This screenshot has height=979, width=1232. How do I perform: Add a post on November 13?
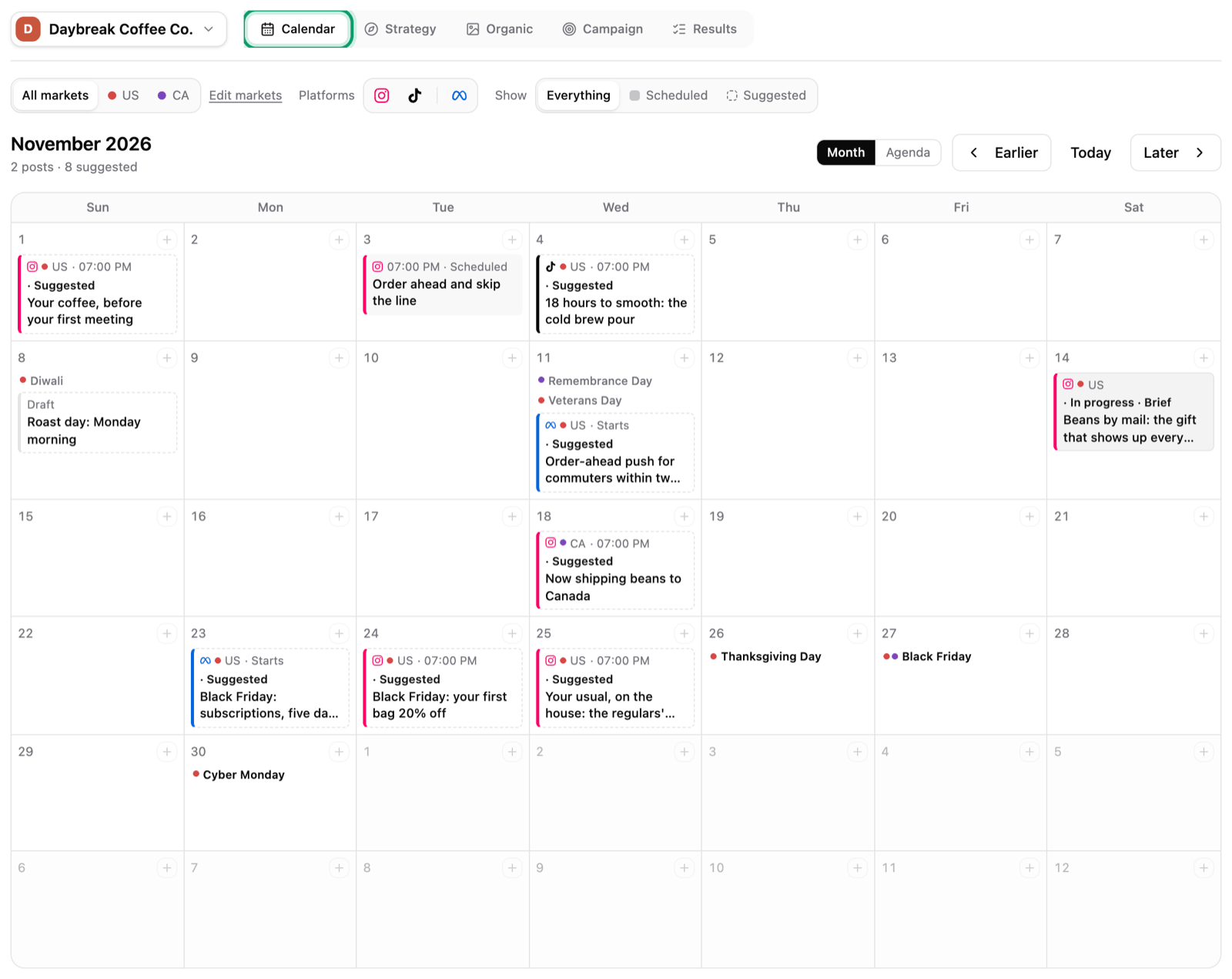[1029, 357]
